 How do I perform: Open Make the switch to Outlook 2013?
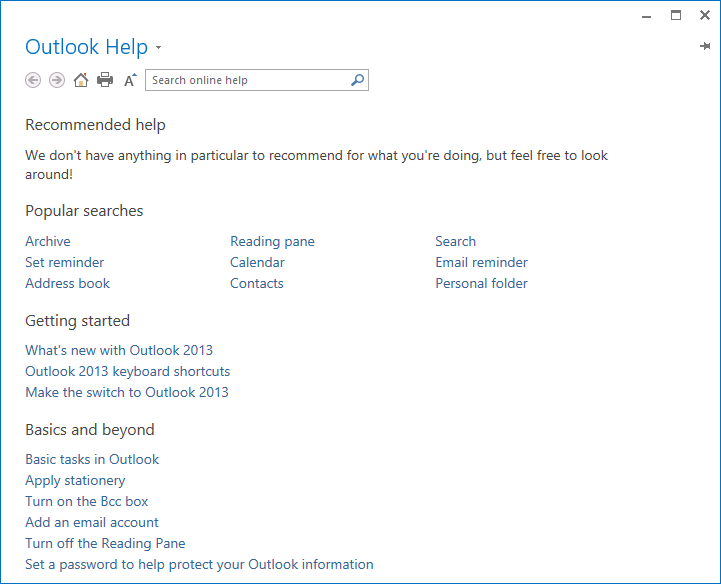pos(127,392)
